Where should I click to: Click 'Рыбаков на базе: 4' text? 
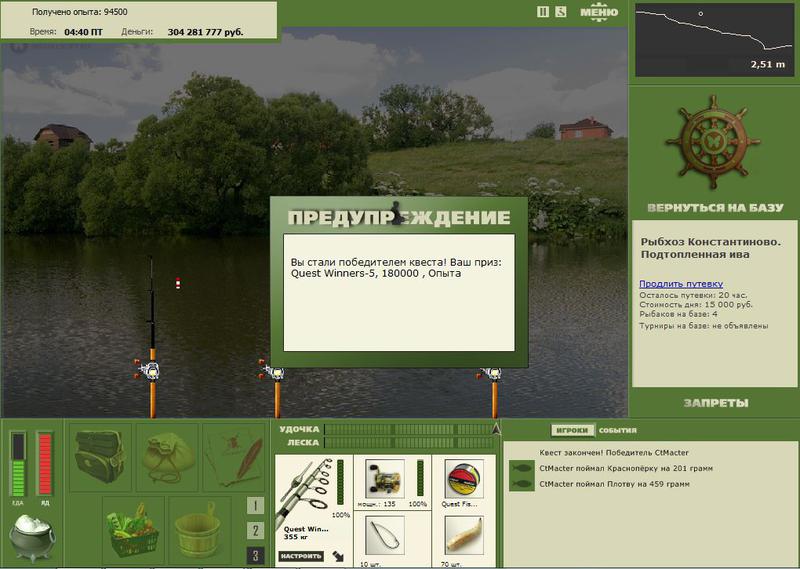click(x=678, y=314)
